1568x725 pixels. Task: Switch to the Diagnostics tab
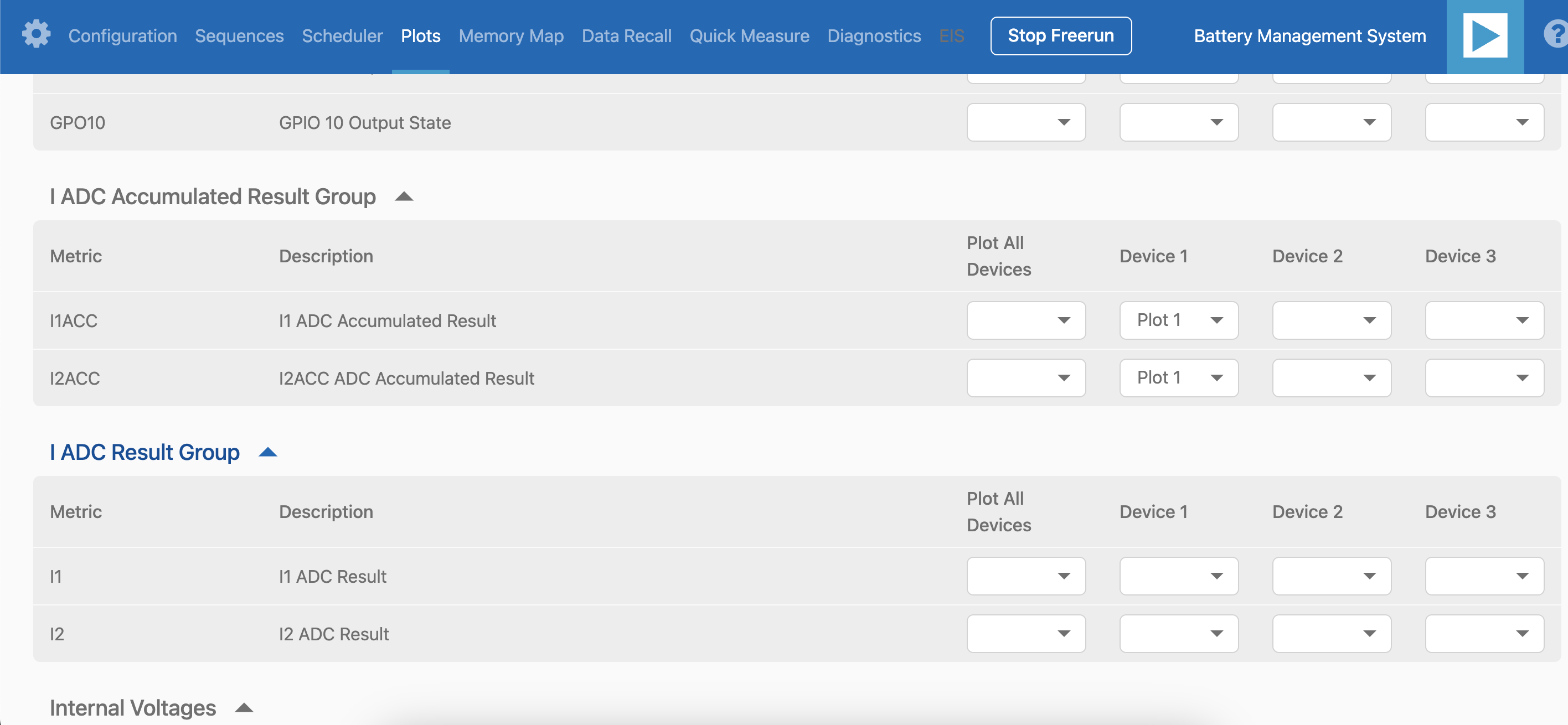(874, 36)
